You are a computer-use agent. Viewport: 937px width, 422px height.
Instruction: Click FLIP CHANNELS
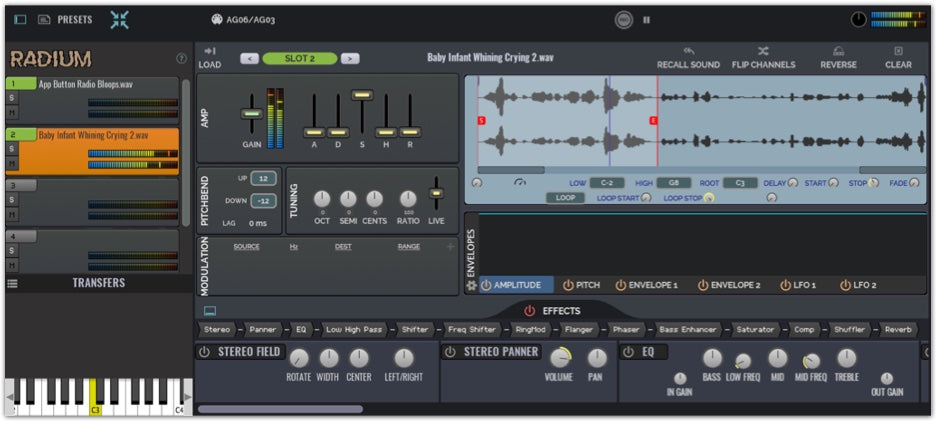[x=763, y=58]
